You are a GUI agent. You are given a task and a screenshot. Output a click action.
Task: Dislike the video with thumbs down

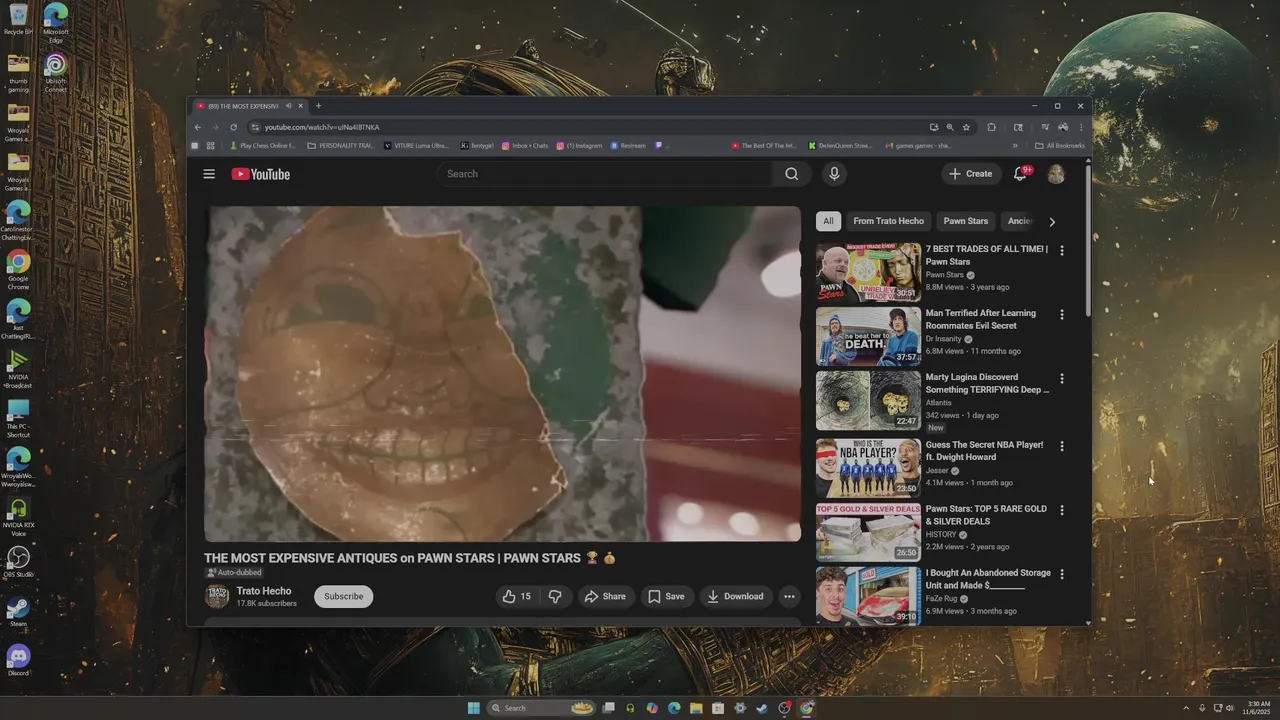[555, 596]
